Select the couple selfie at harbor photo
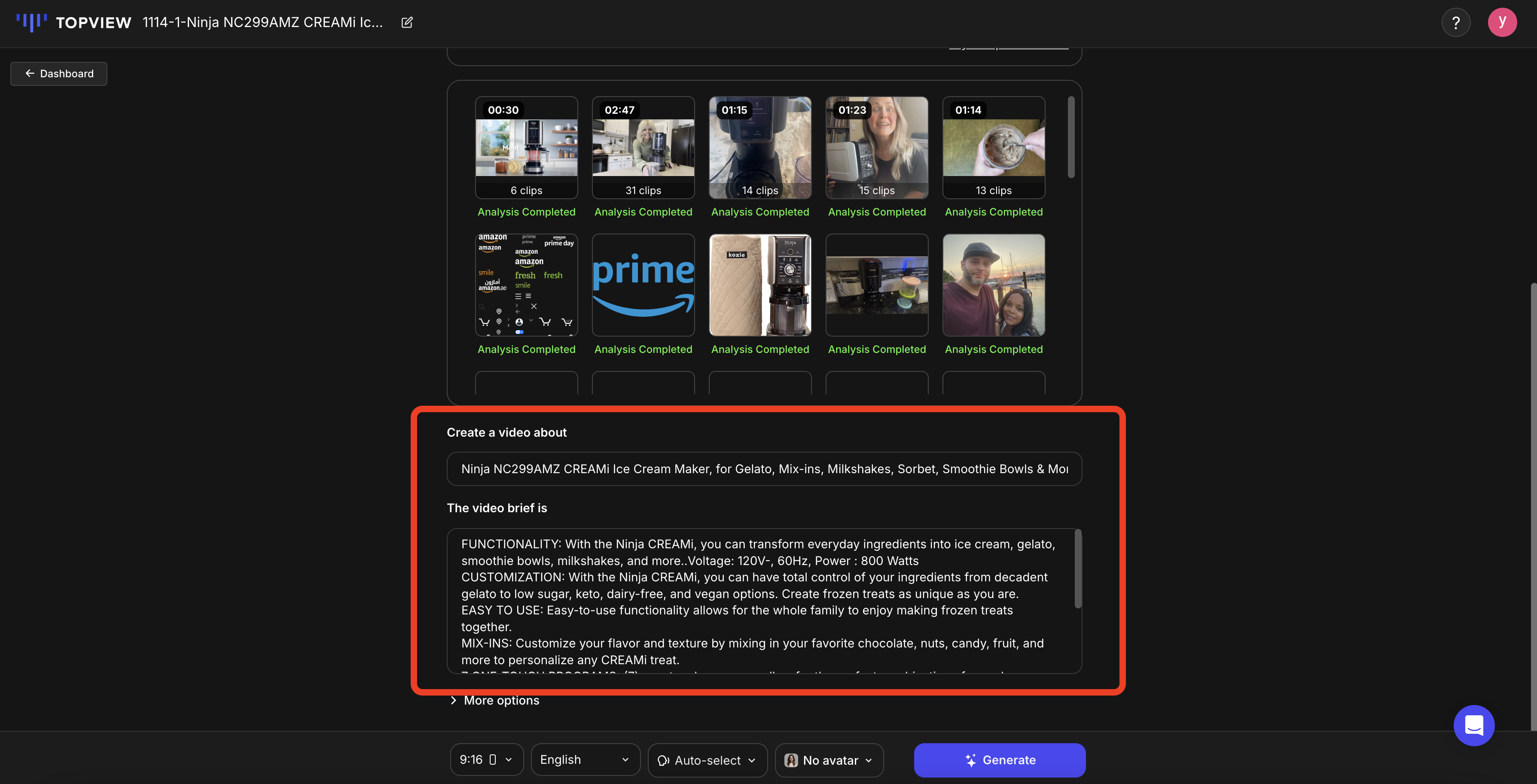Image resolution: width=1537 pixels, height=784 pixels. 994,285
